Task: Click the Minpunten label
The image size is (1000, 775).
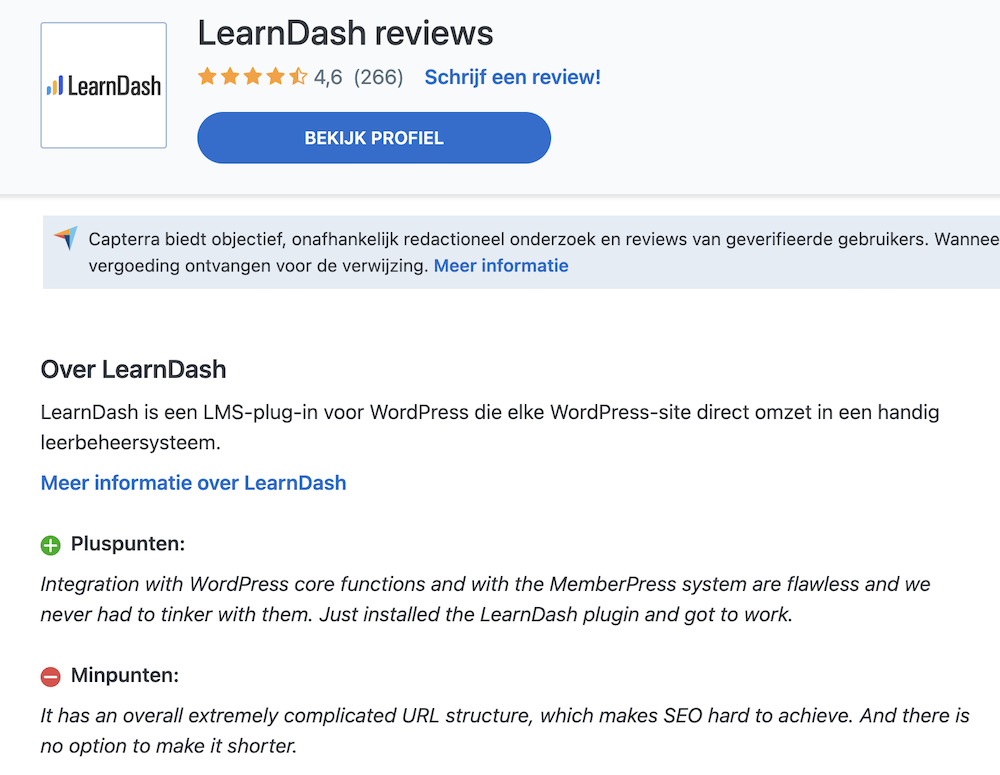Action: coord(125,676)
